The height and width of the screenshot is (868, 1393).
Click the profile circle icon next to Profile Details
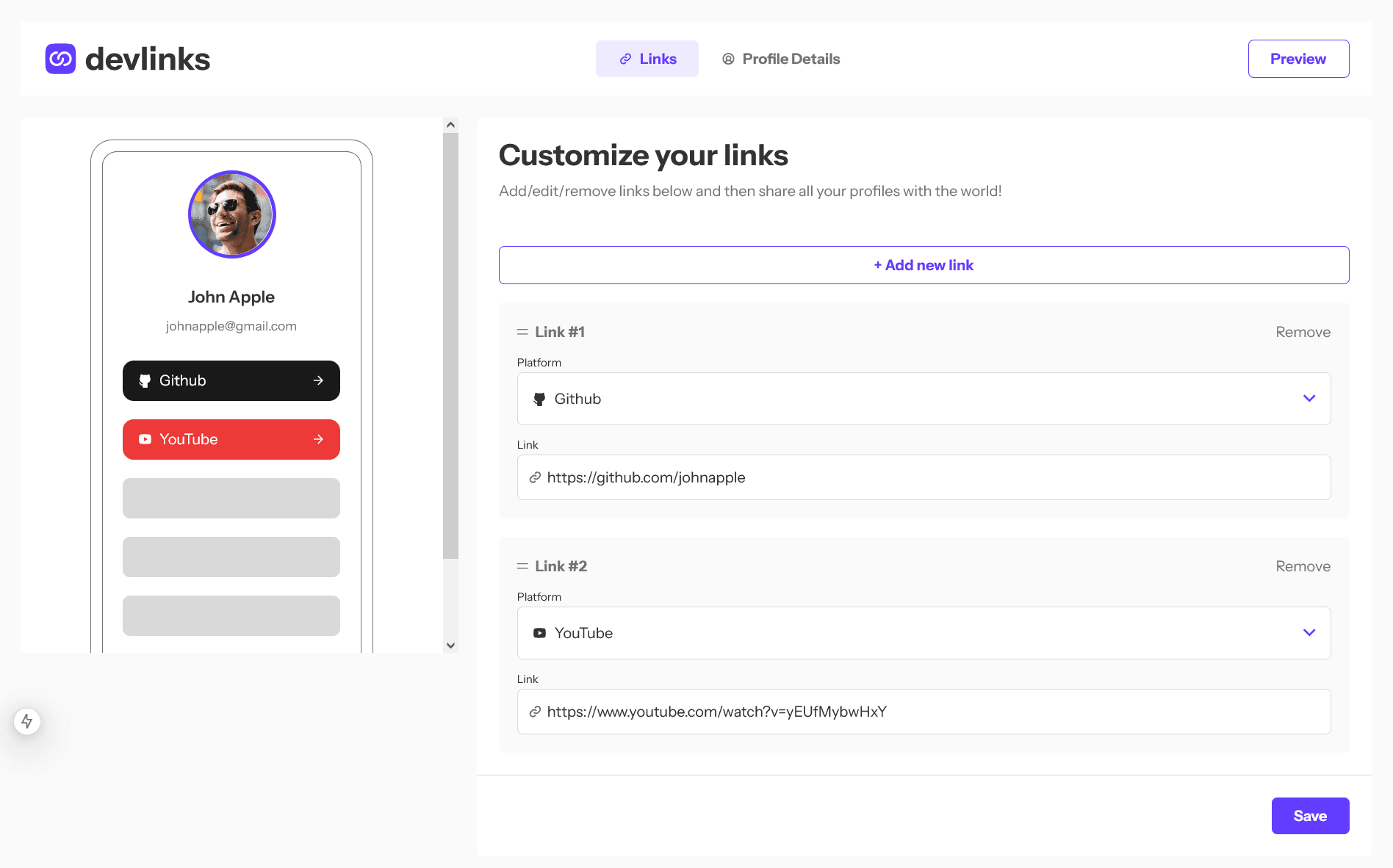(728, 59)
